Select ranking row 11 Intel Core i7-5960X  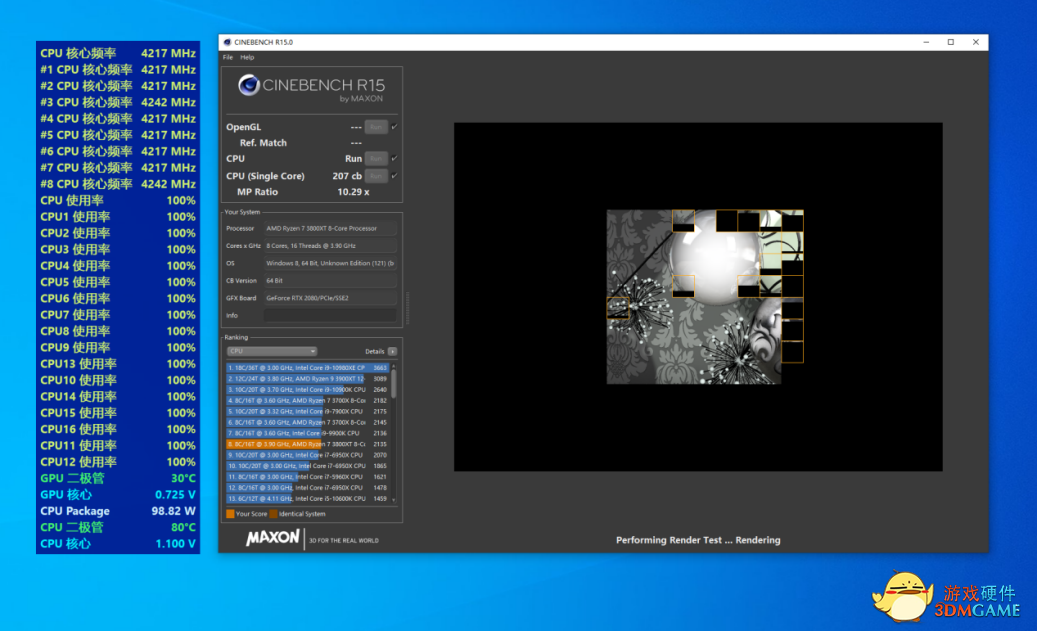coord(308,477)
